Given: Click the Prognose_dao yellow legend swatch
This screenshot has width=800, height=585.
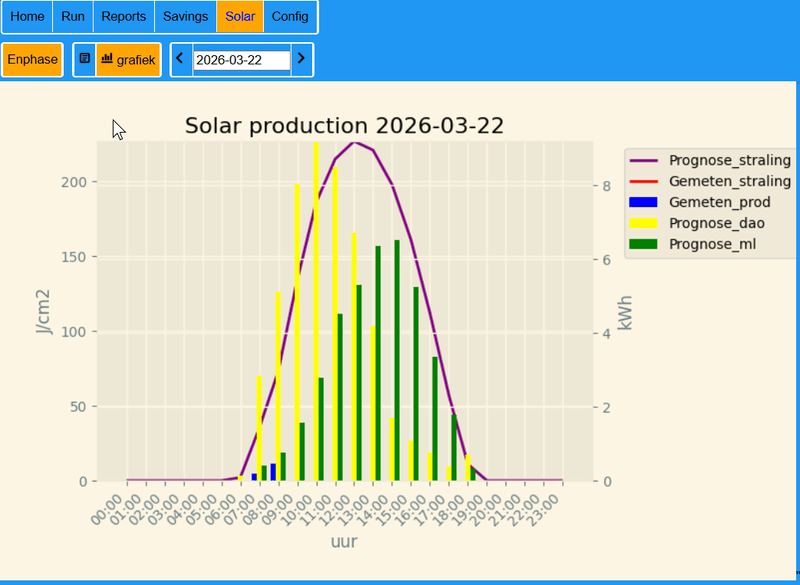Looking at the screenshot, I should coord(645,223).
